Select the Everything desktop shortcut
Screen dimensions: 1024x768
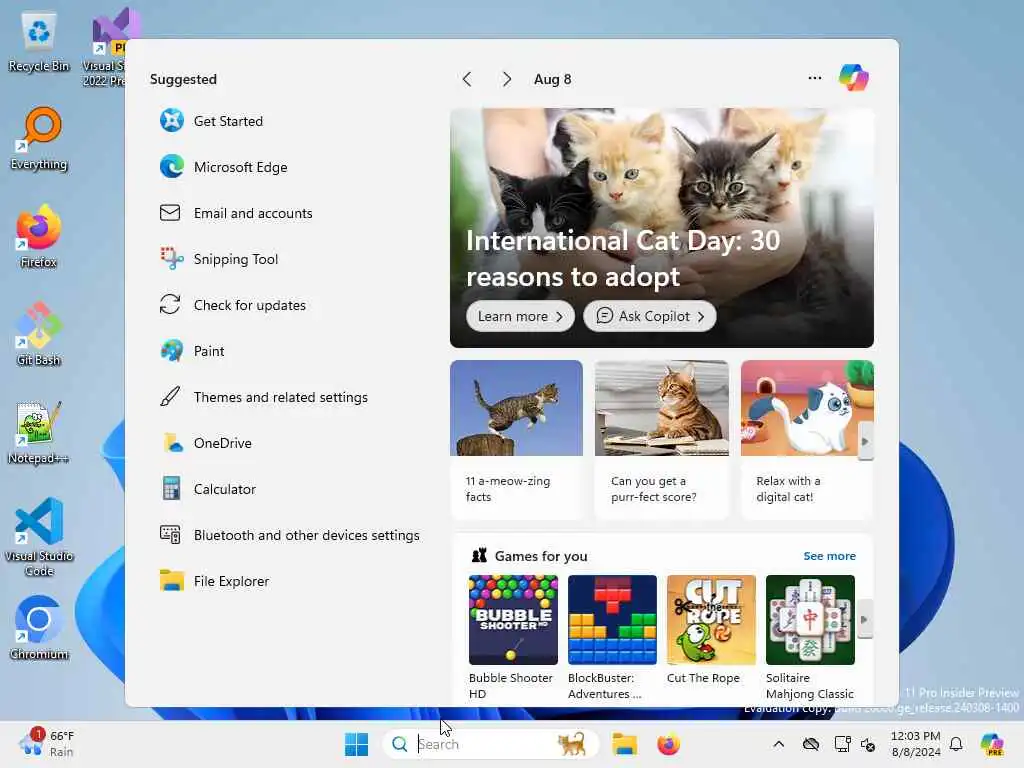point(39,139)
